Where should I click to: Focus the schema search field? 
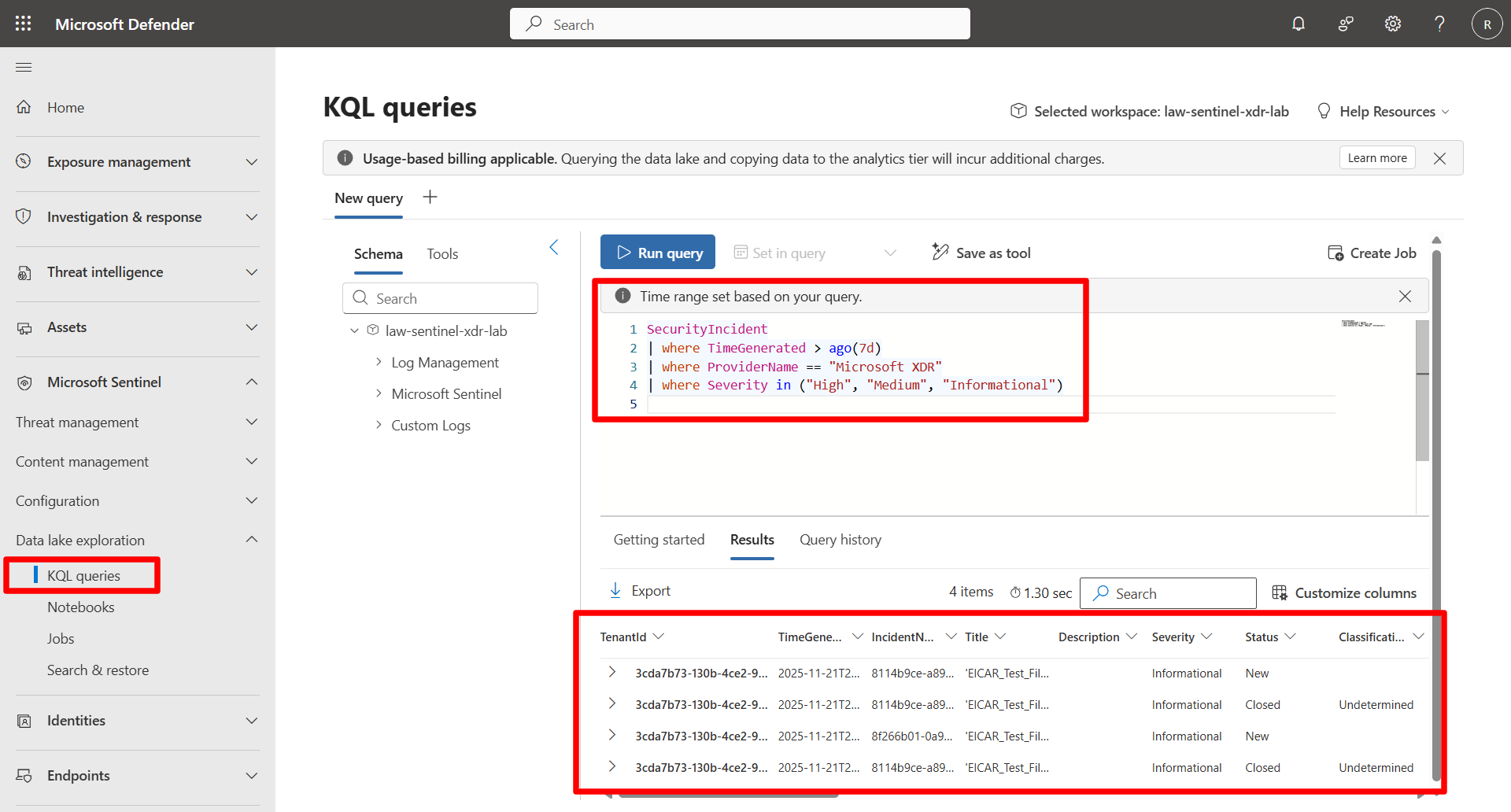[440, 298]
